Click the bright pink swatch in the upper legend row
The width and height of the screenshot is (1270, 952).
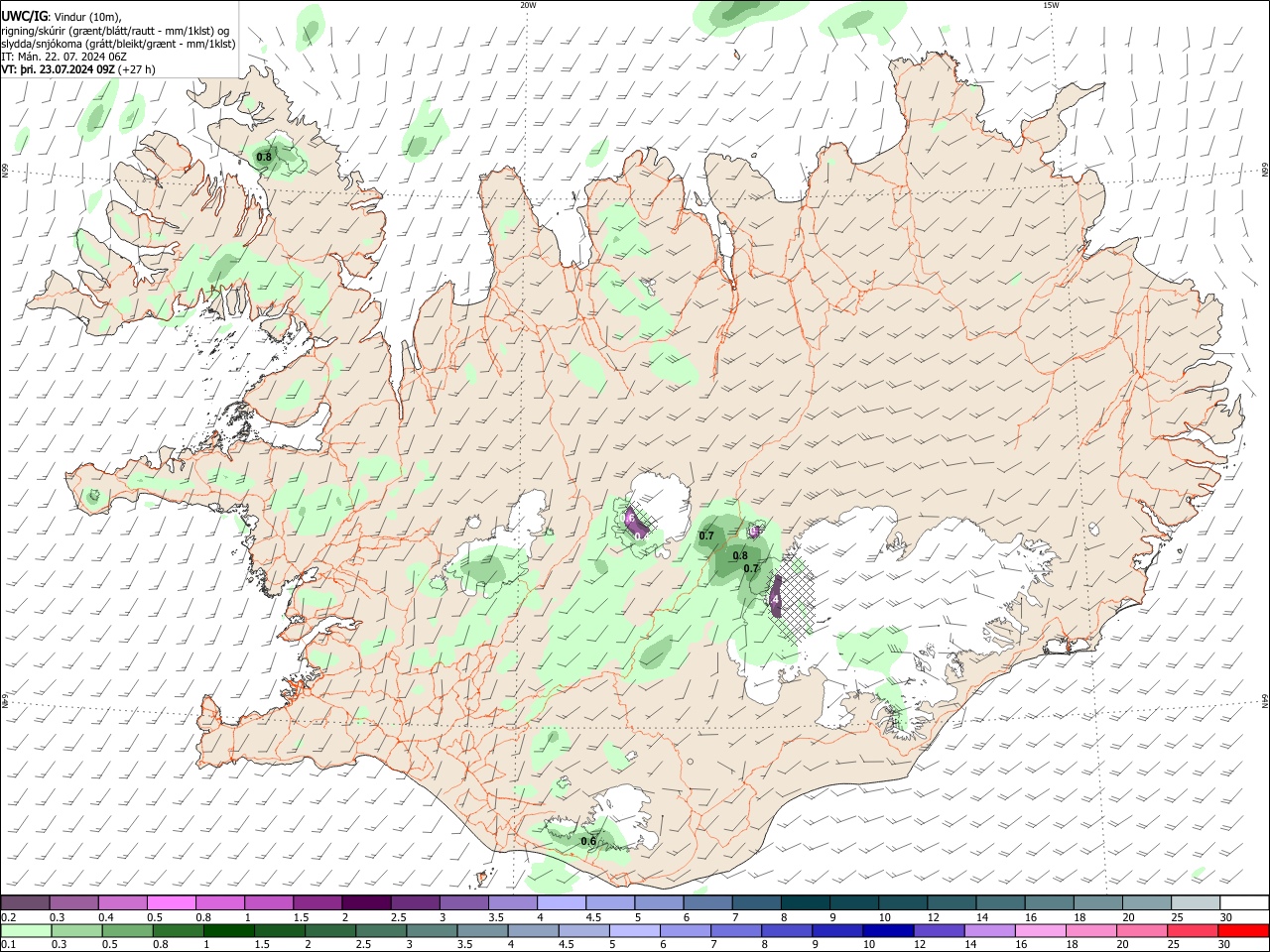[171, 903]
